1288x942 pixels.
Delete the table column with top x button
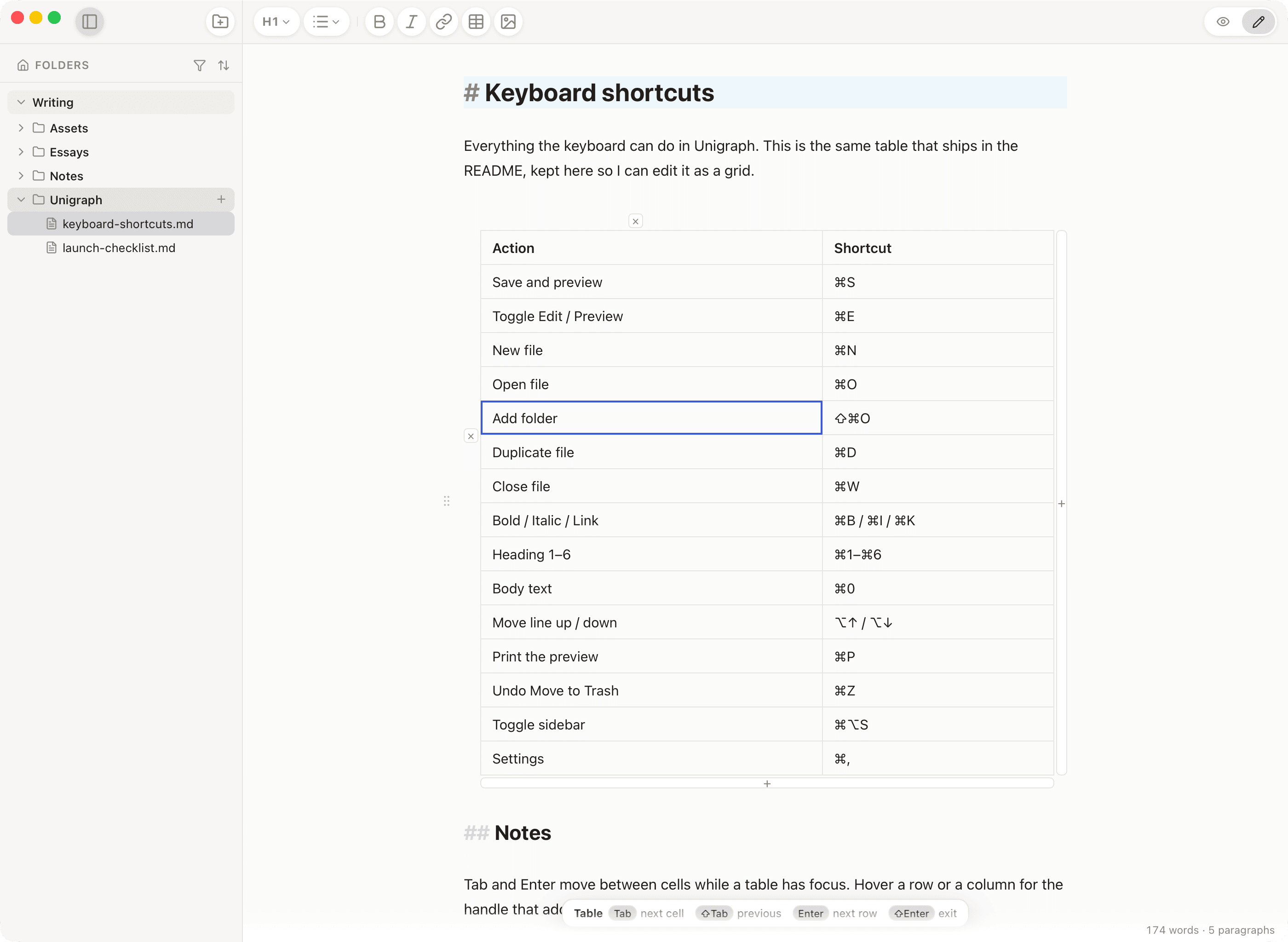click(636, 221)
